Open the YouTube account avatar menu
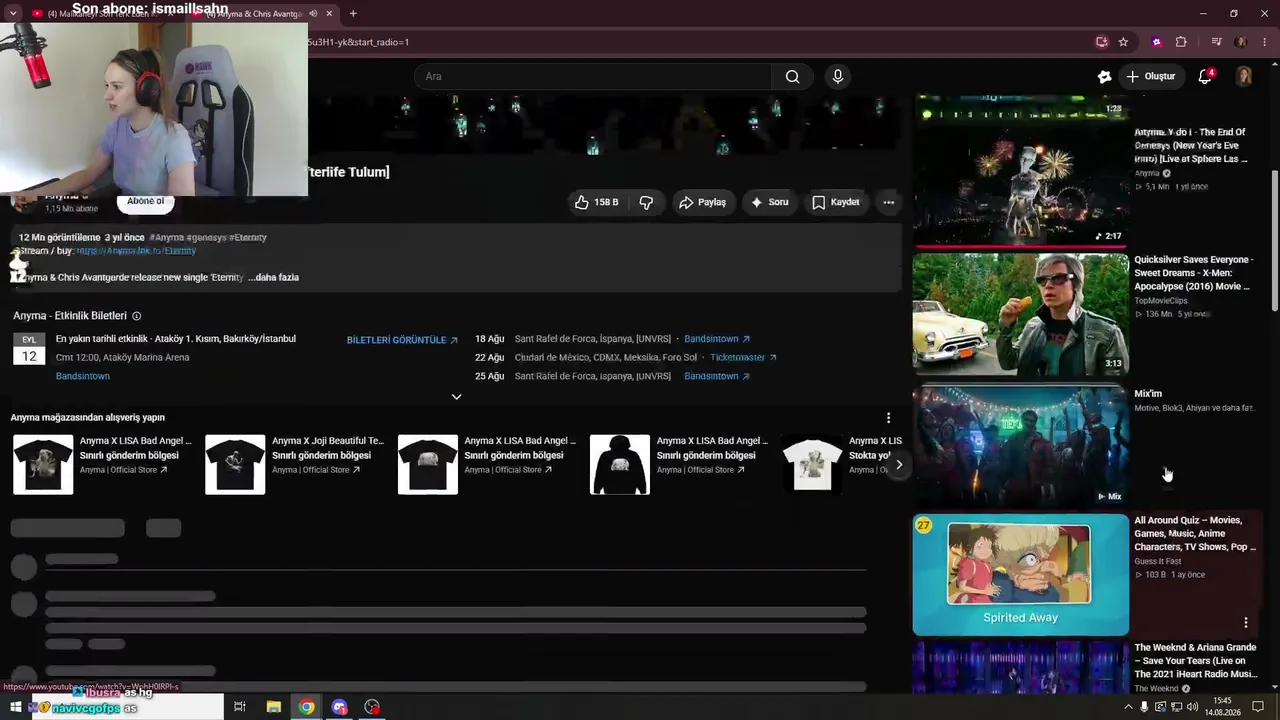The image size is (1280, 720). tap(1244, 76)
